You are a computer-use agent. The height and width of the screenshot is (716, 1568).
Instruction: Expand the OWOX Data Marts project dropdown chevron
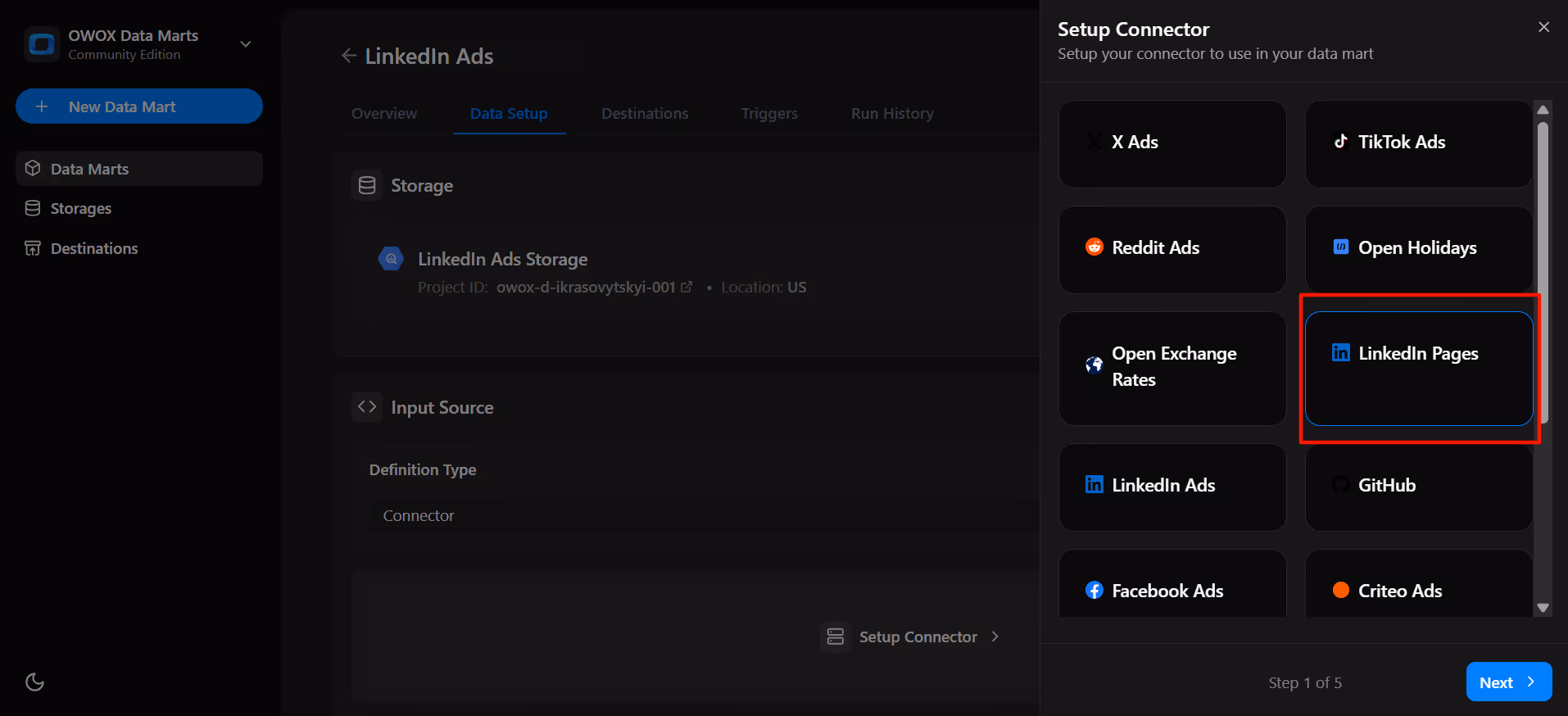tap(245, 44)
